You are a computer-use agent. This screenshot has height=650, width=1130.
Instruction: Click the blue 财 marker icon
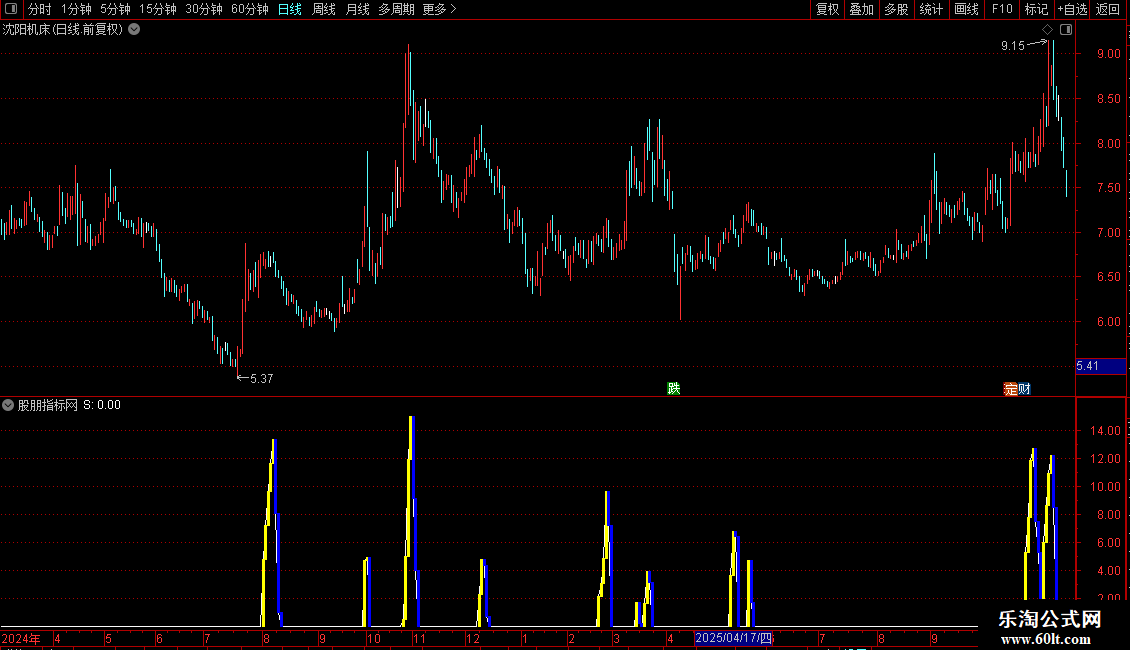coord(1024,389)
